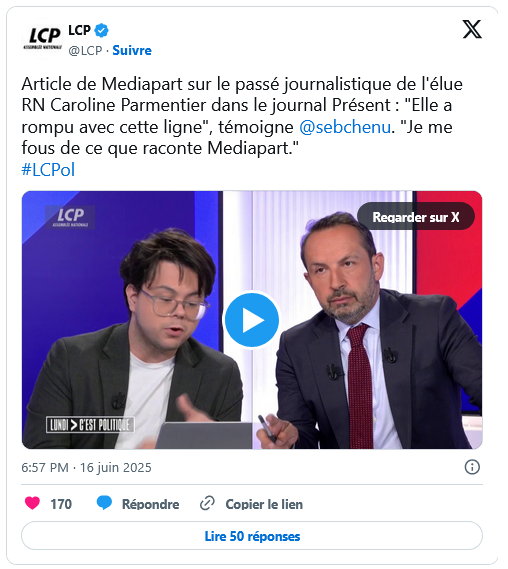Select Copier le lien
Image resolution: width=508 pixels, height=569 pixels.
tap(264, 504)
